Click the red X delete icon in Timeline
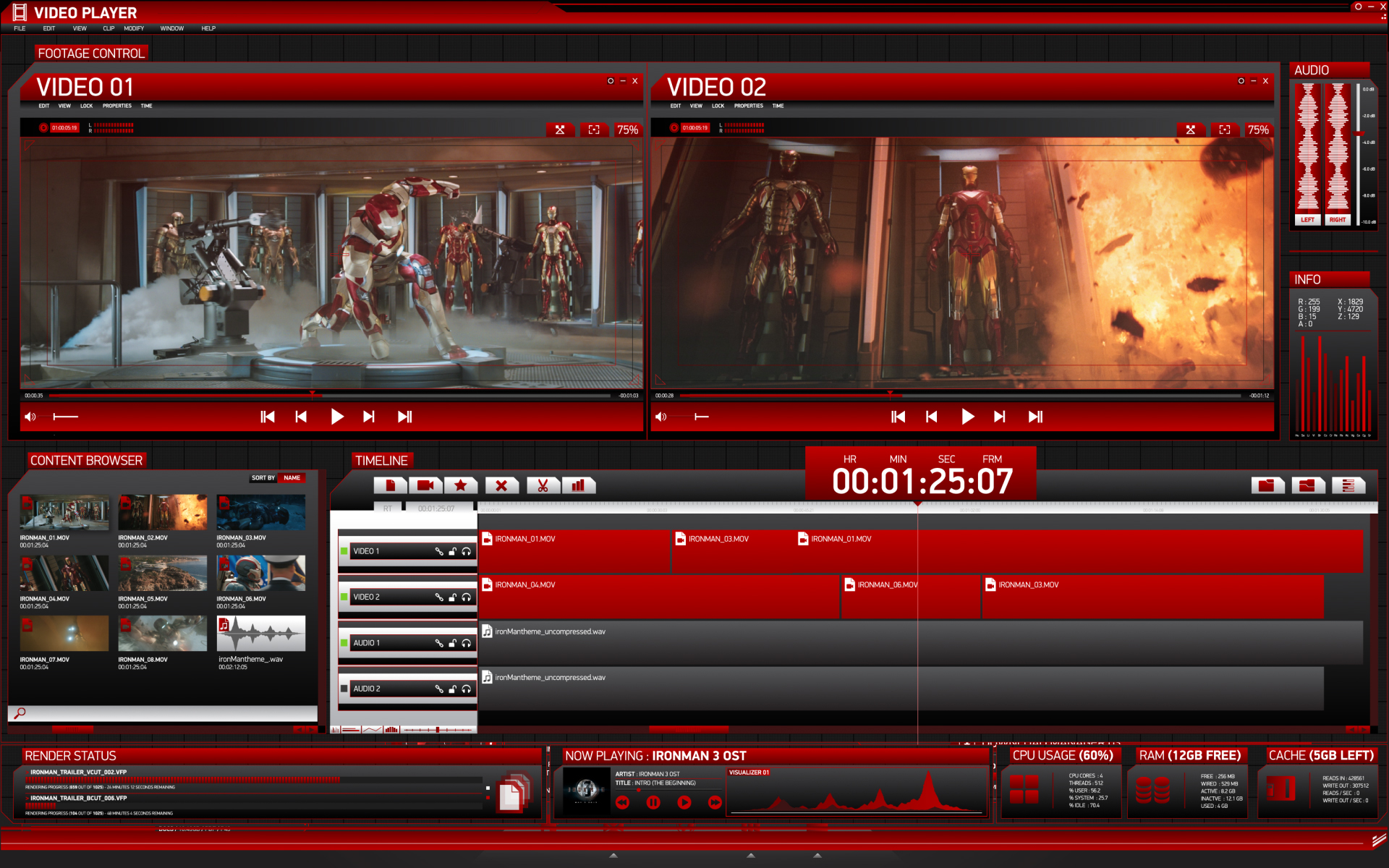 tap(501, 485)
